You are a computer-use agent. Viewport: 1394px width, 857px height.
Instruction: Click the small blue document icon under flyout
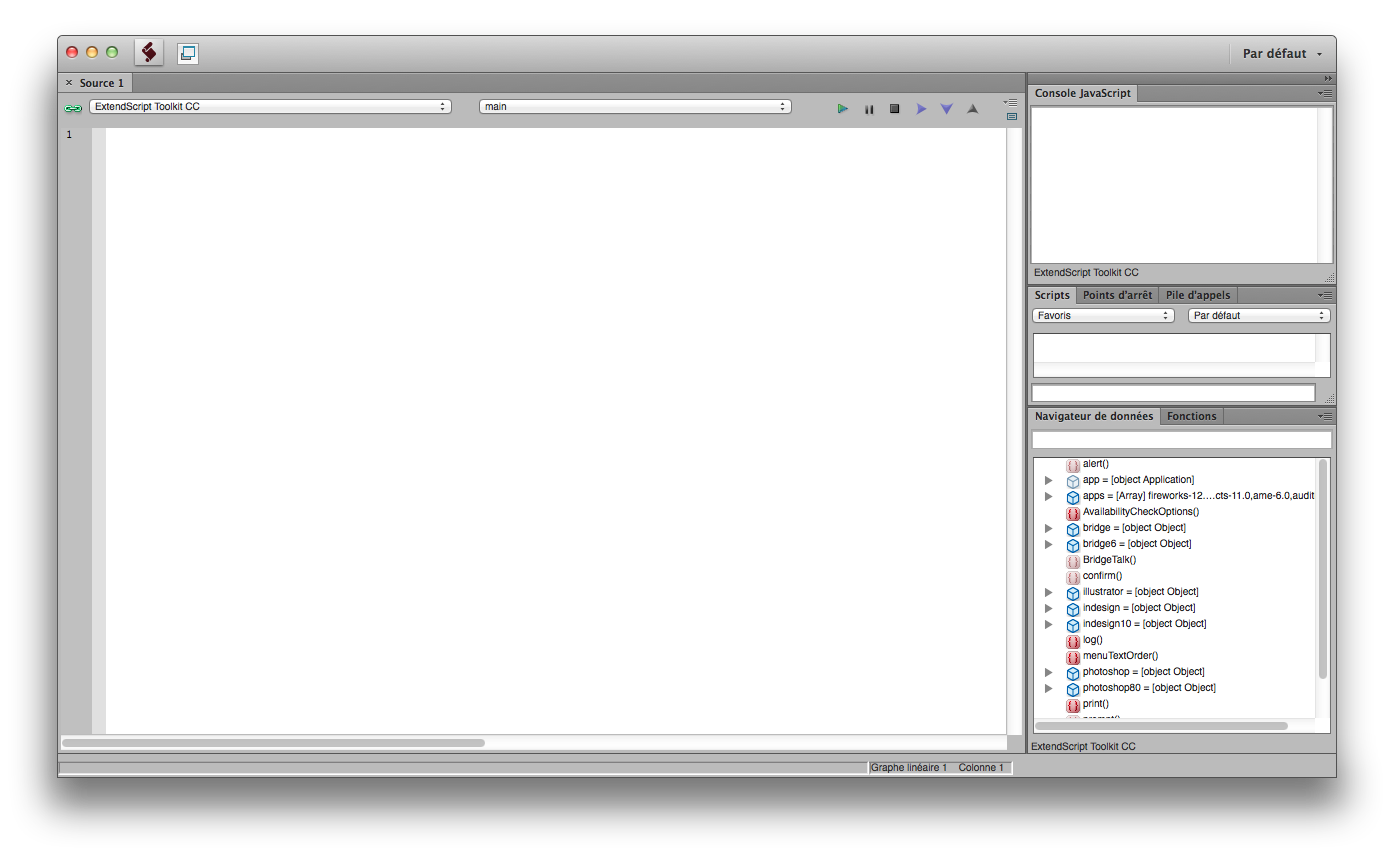1012,116
